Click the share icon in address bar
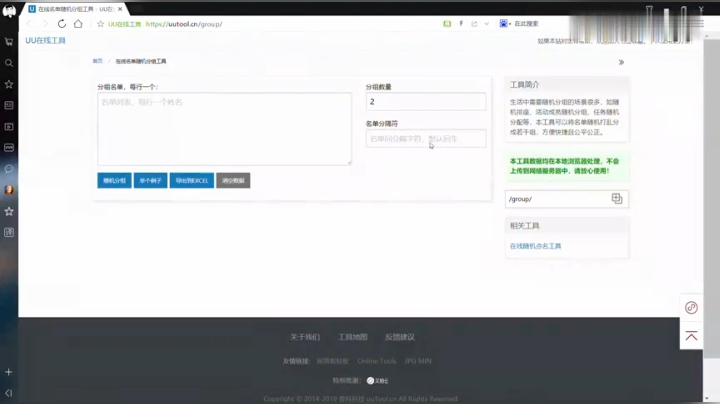This screenshot has width=720, height=404. [474, 23]
